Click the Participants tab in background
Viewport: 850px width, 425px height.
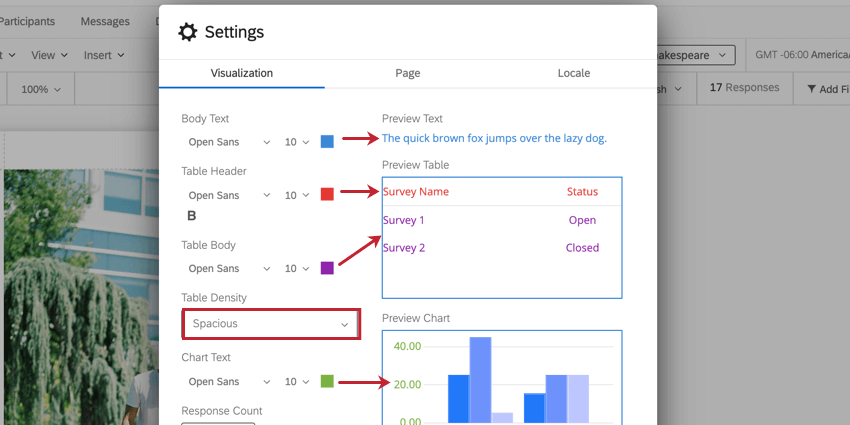(27, 21)
